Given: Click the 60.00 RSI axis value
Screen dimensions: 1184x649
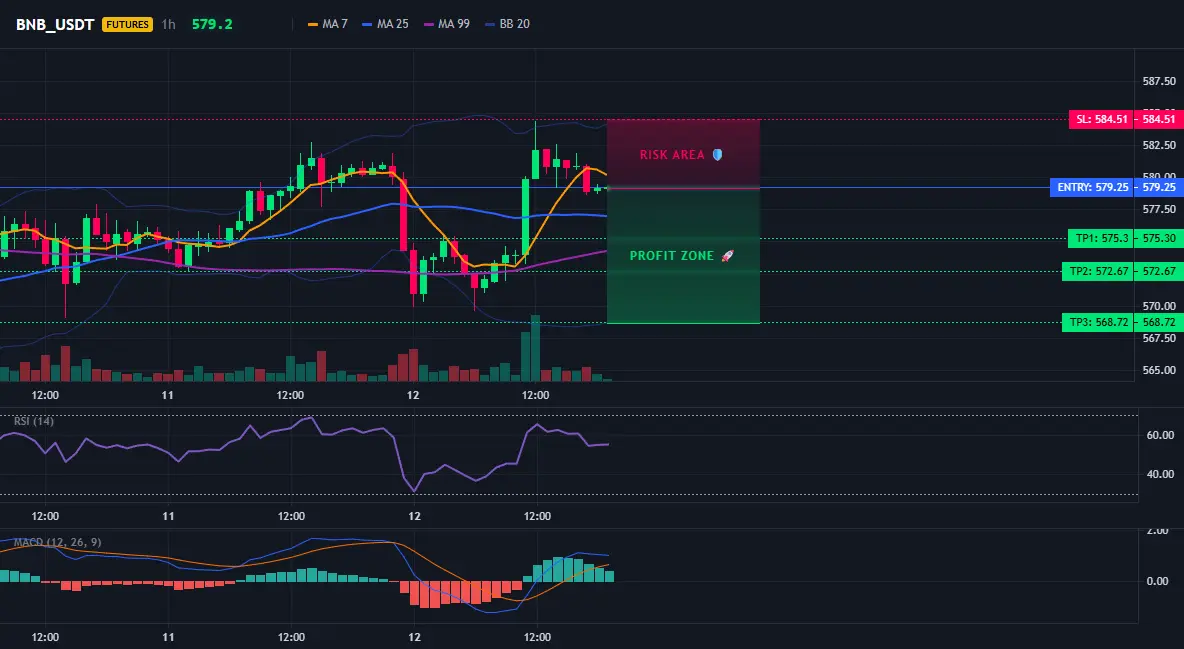Looking at the screenshot, I should coord(1161,435).
